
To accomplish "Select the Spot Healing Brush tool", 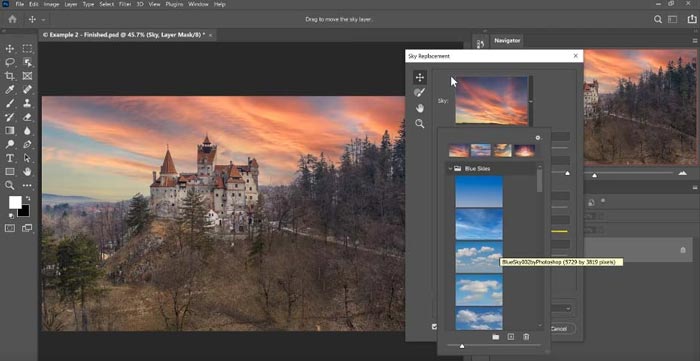I will (x=27, y=90).
